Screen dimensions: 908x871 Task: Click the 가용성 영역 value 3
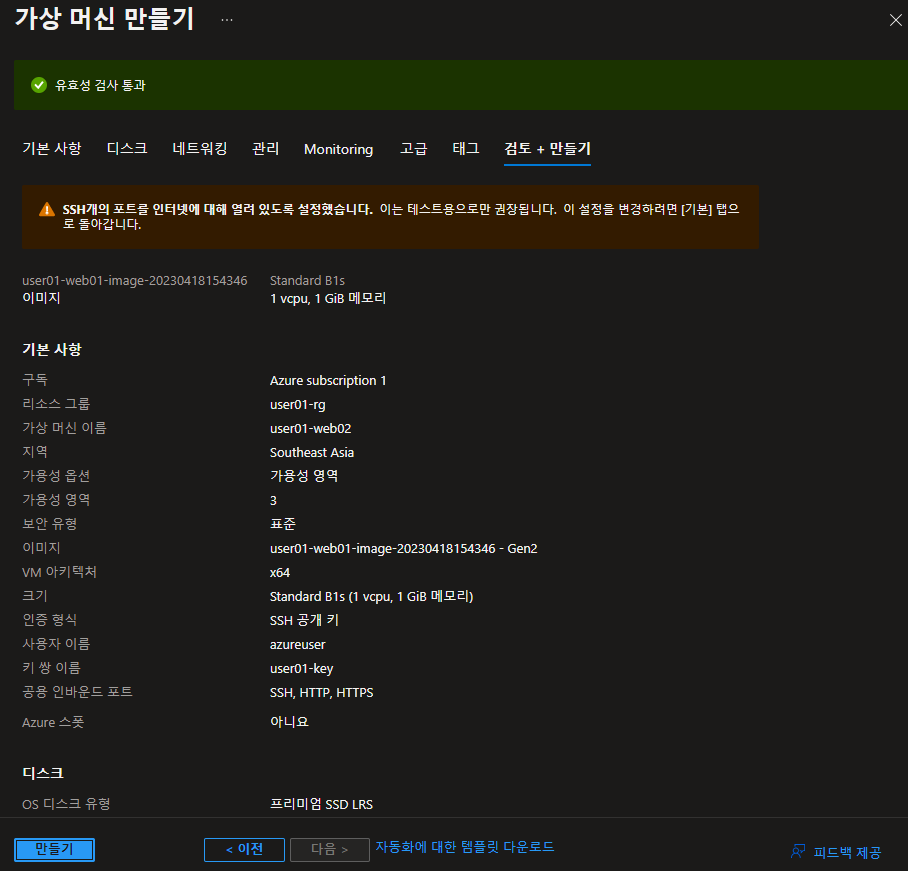point(273,500)
